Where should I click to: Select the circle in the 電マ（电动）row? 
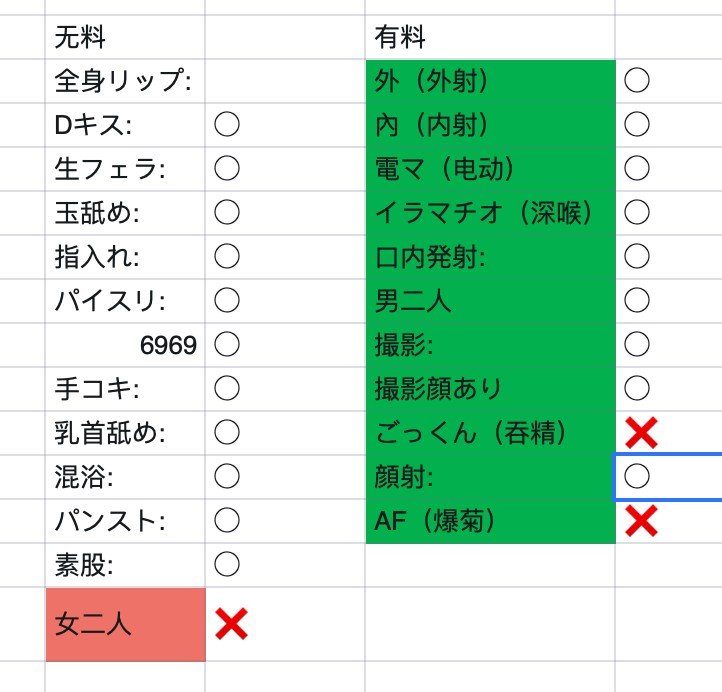pyautogui.click(x=637, y=168)
